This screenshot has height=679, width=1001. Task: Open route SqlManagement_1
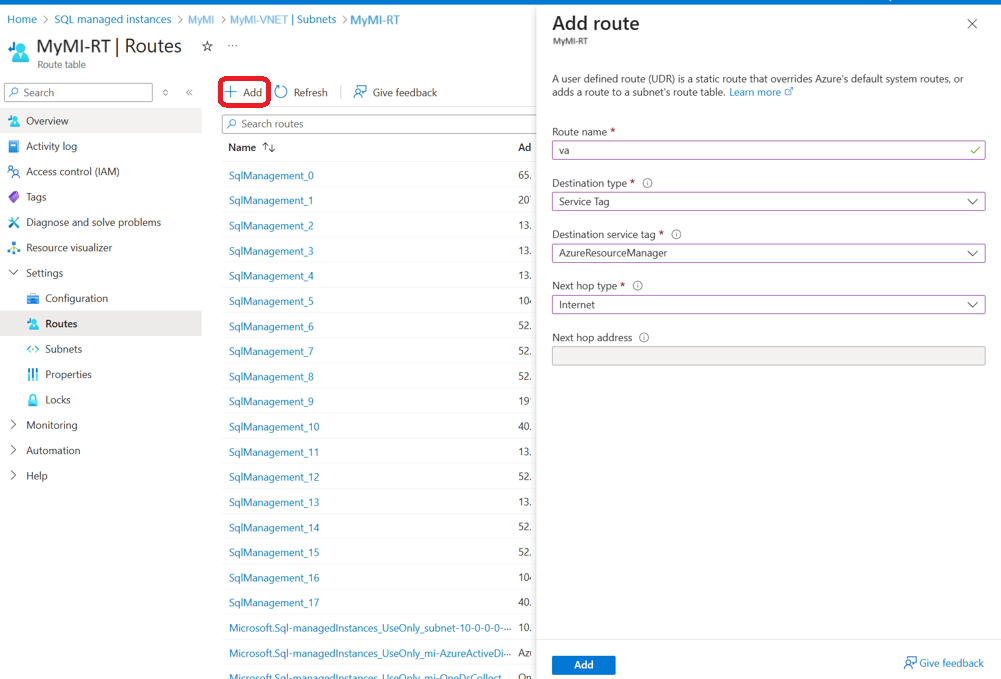tap(271, 200)
